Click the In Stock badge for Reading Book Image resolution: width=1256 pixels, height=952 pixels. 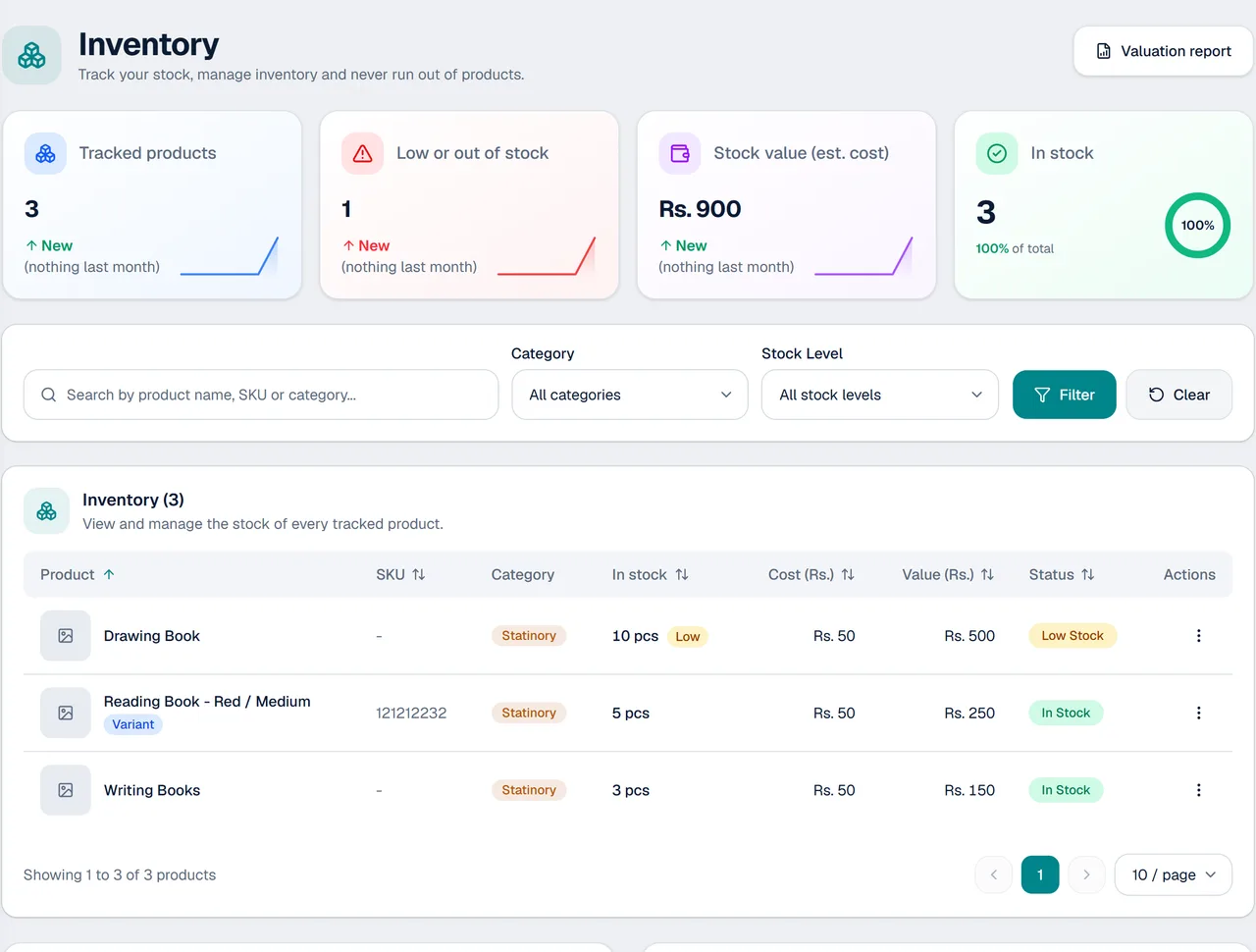[x=1066, y=714]
